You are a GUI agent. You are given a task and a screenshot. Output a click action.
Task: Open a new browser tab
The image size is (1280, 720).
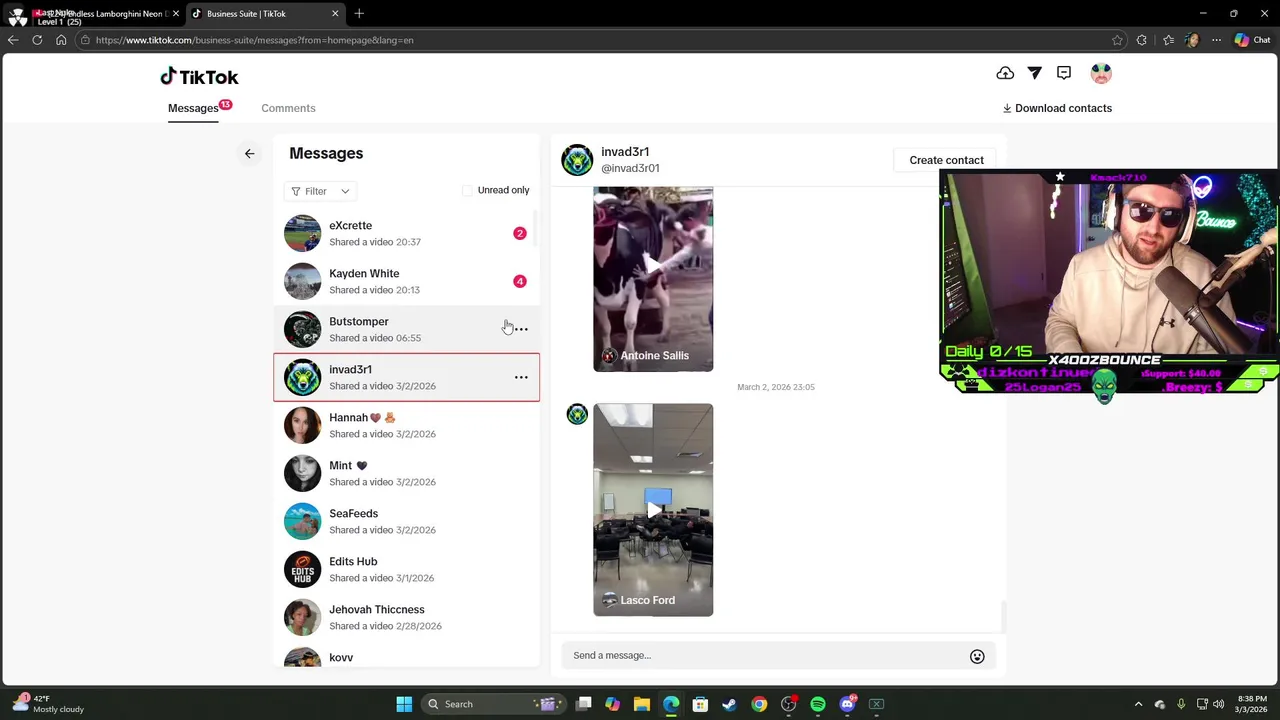pos(359,13)
